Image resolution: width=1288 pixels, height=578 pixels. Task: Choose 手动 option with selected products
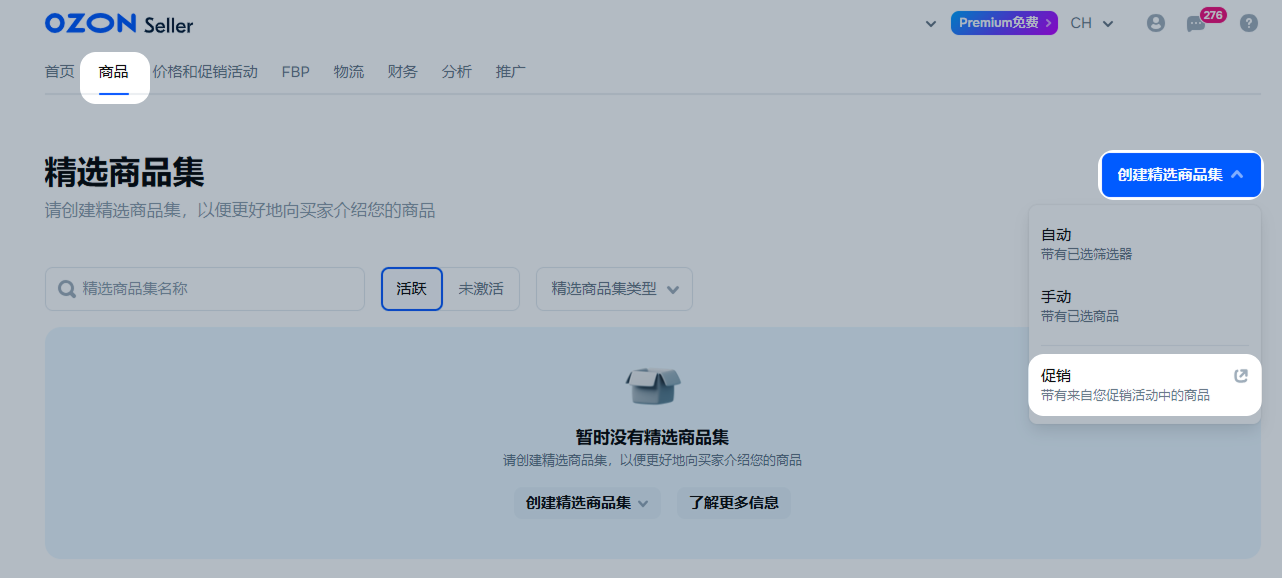(x=1145, y=306)
